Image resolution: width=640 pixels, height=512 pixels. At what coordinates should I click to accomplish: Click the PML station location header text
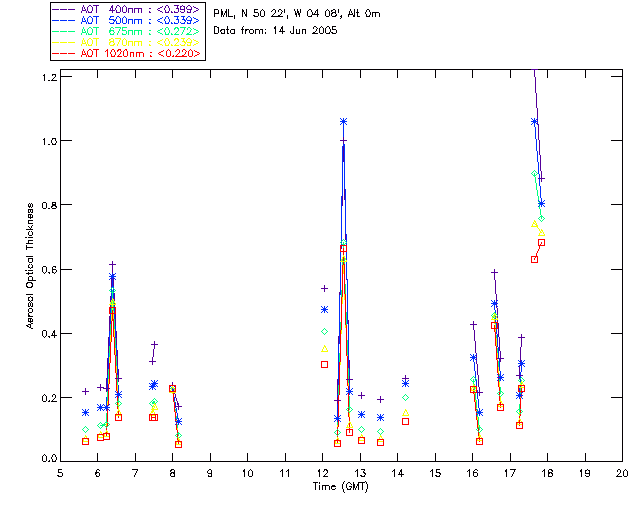[x=297, y=13]
